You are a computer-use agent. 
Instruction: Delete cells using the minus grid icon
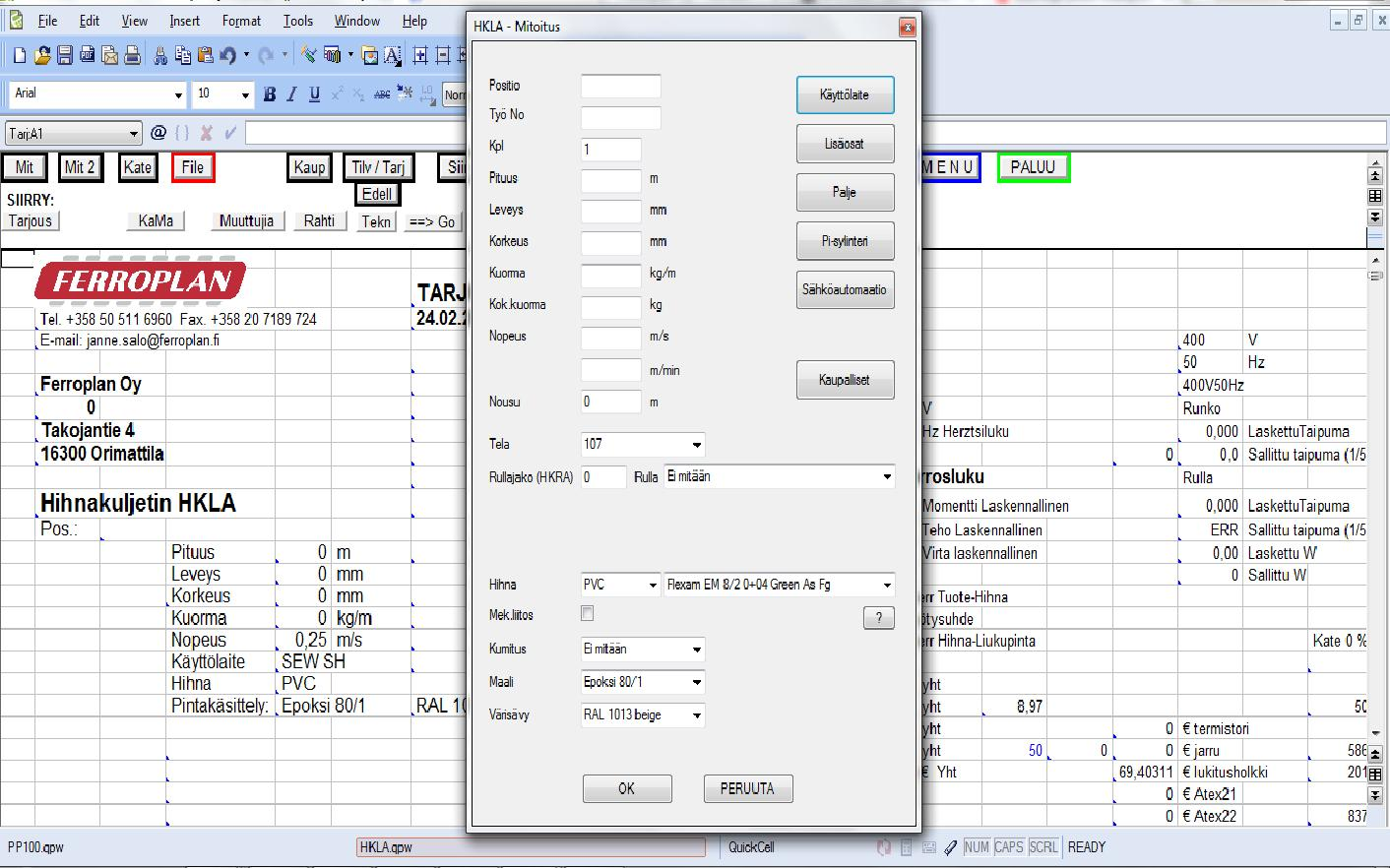(x=443, y=56)
